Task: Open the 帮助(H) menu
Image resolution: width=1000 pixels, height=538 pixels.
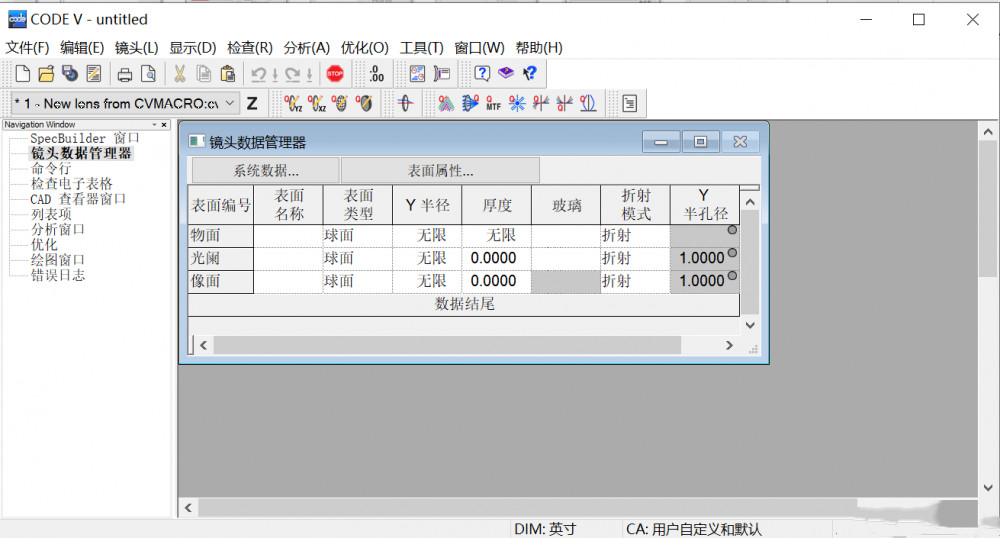Action: (540, 48)
